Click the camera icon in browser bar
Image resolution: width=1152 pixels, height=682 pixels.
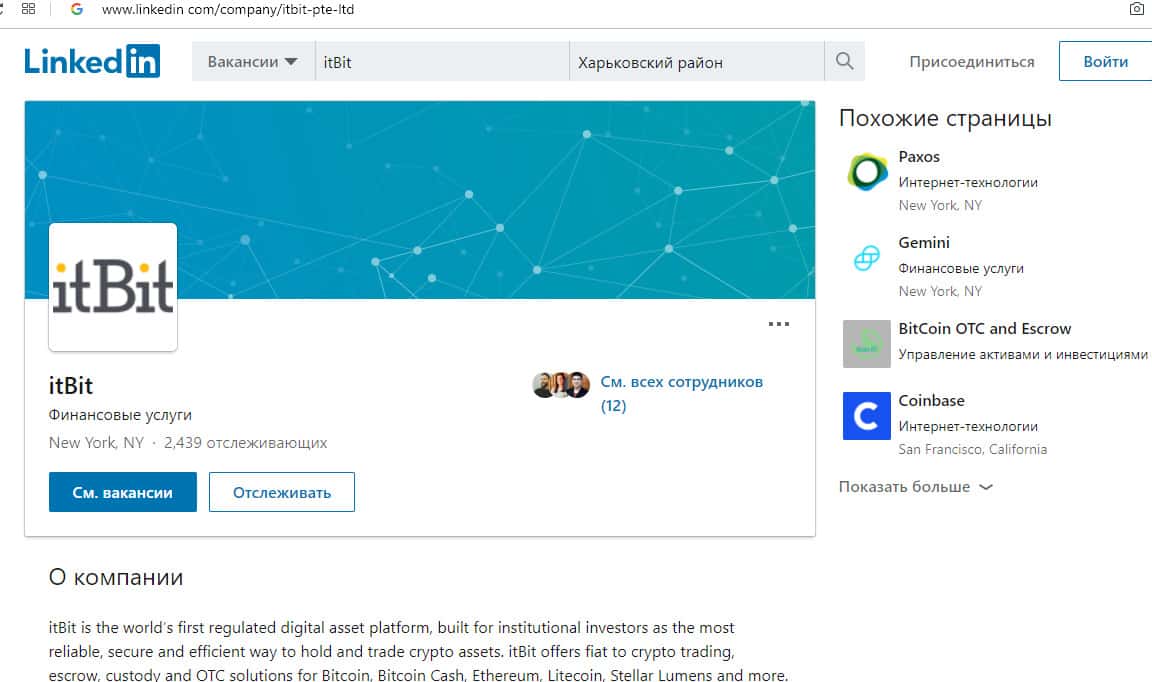(x=1136, y=10)
